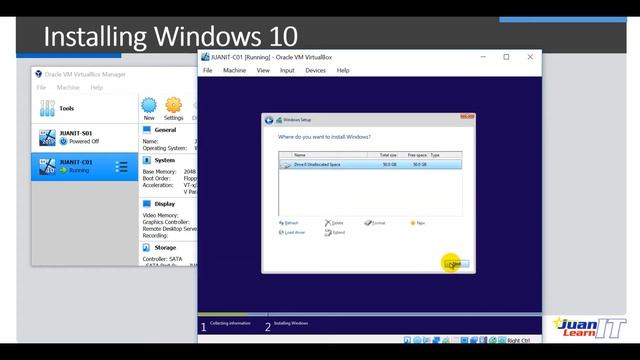Click the Load driver link

click(292, 232)
